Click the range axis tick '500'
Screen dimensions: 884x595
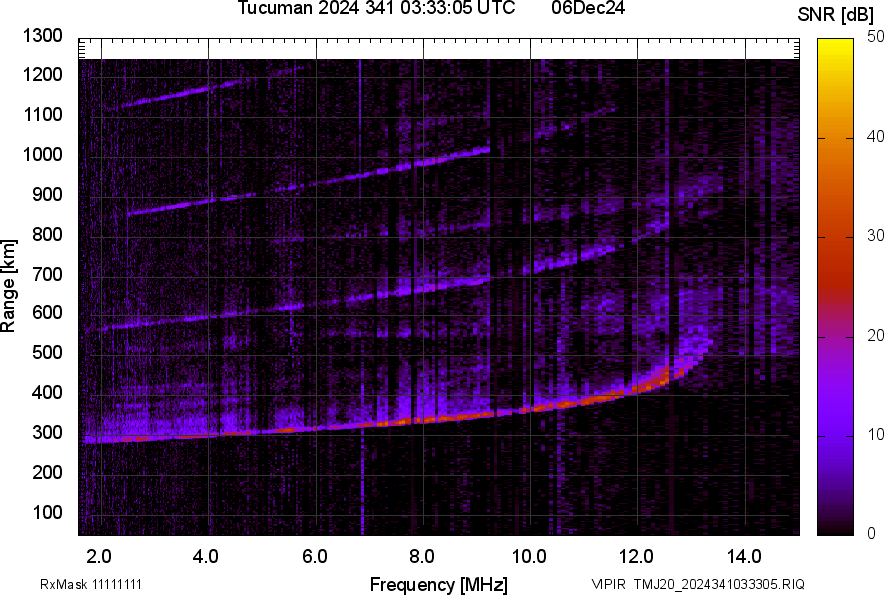point(47,352)
